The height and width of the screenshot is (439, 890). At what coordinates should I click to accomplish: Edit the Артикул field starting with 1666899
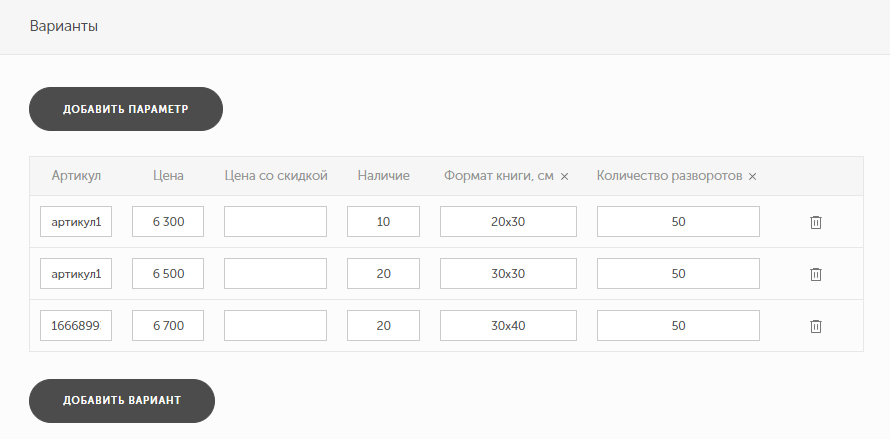click(76, 325)
